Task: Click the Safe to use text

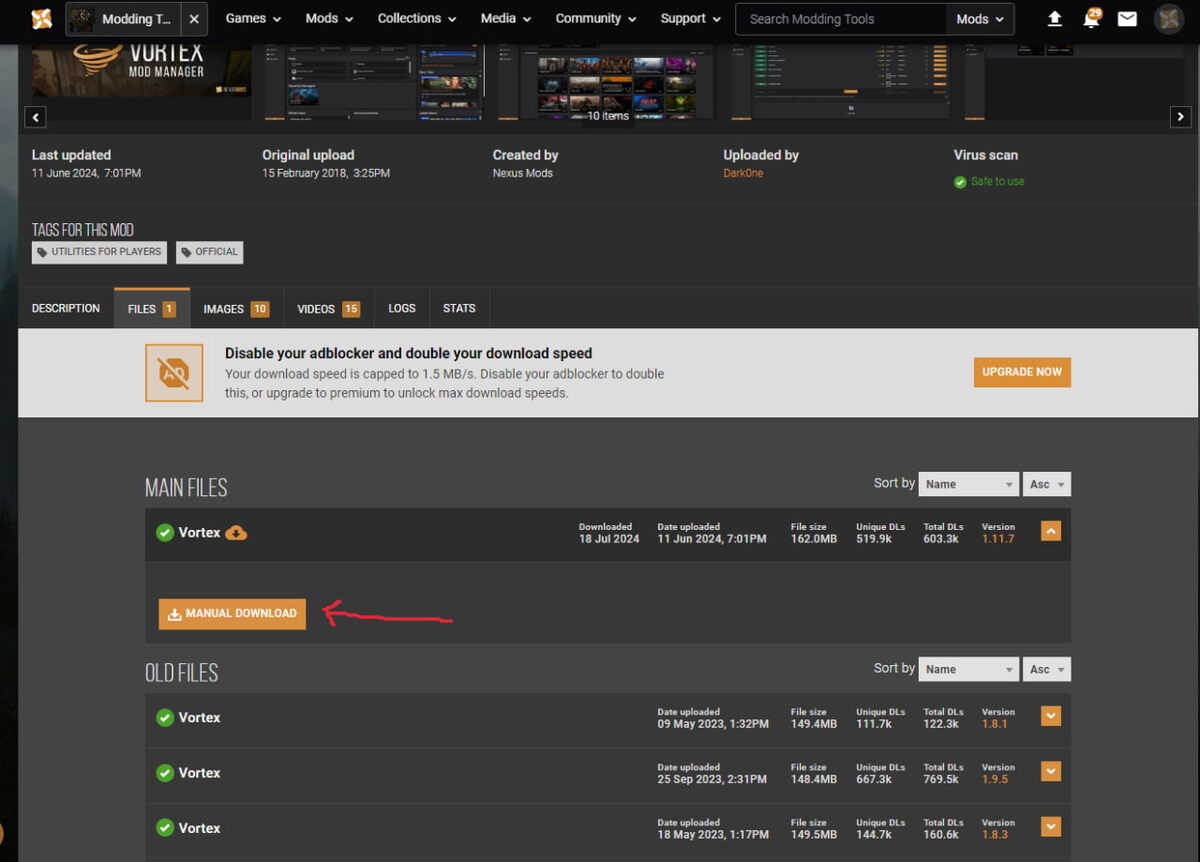Action: tap(998, 182)
